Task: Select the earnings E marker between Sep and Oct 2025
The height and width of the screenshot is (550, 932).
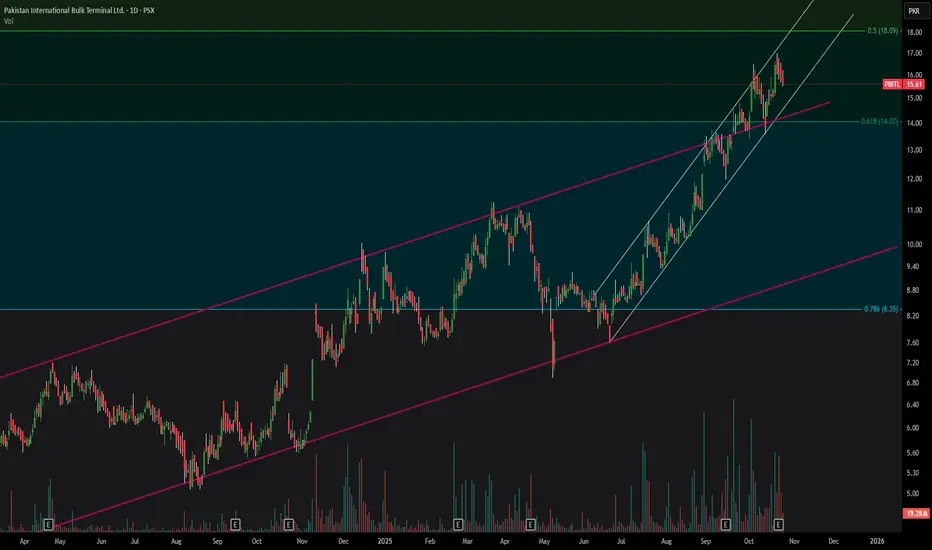Action: [x=725, y=524]
